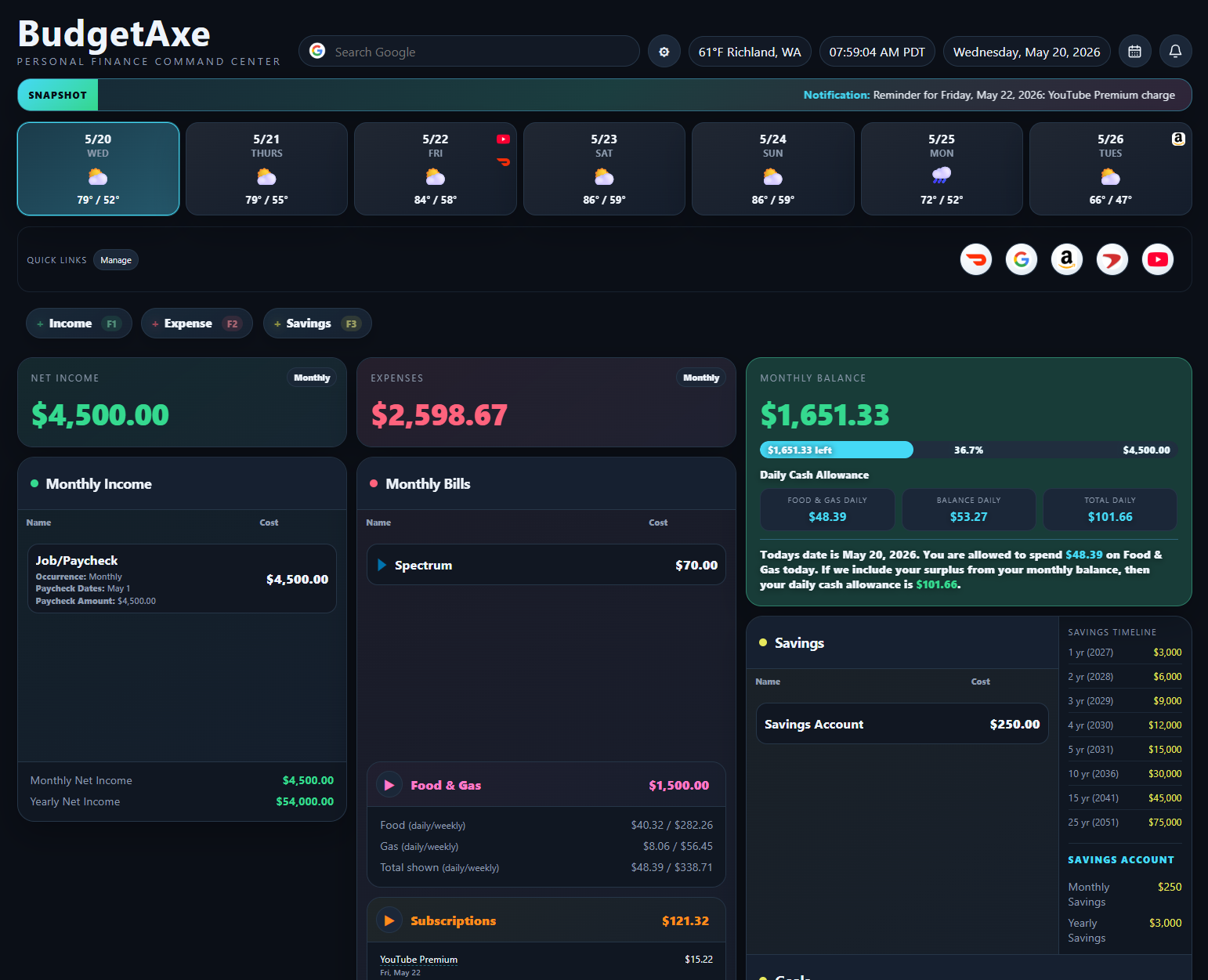Click Yearly Net Income $54,000.00 row
The image size is (1208, 980).
click(x=182, y=801)
